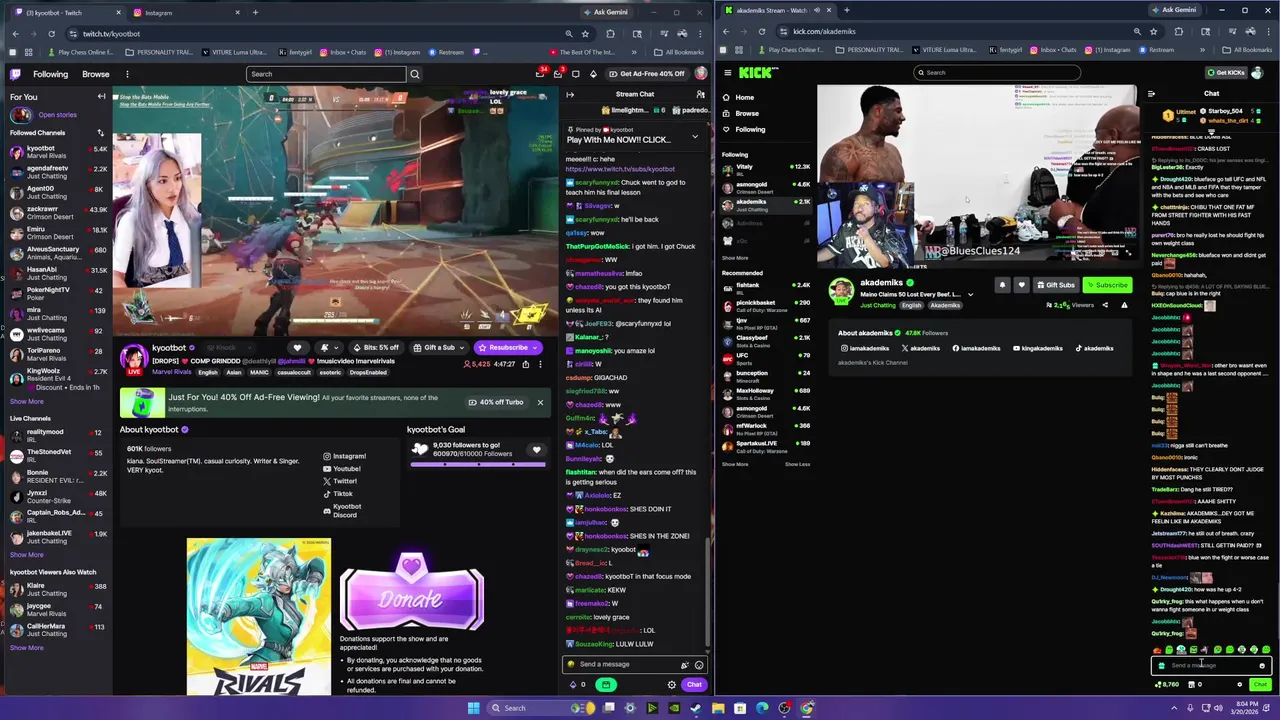The image size is (1280, 720).
Task: Show More followed channels on Twitch
Action: click(x=27, y=401)
